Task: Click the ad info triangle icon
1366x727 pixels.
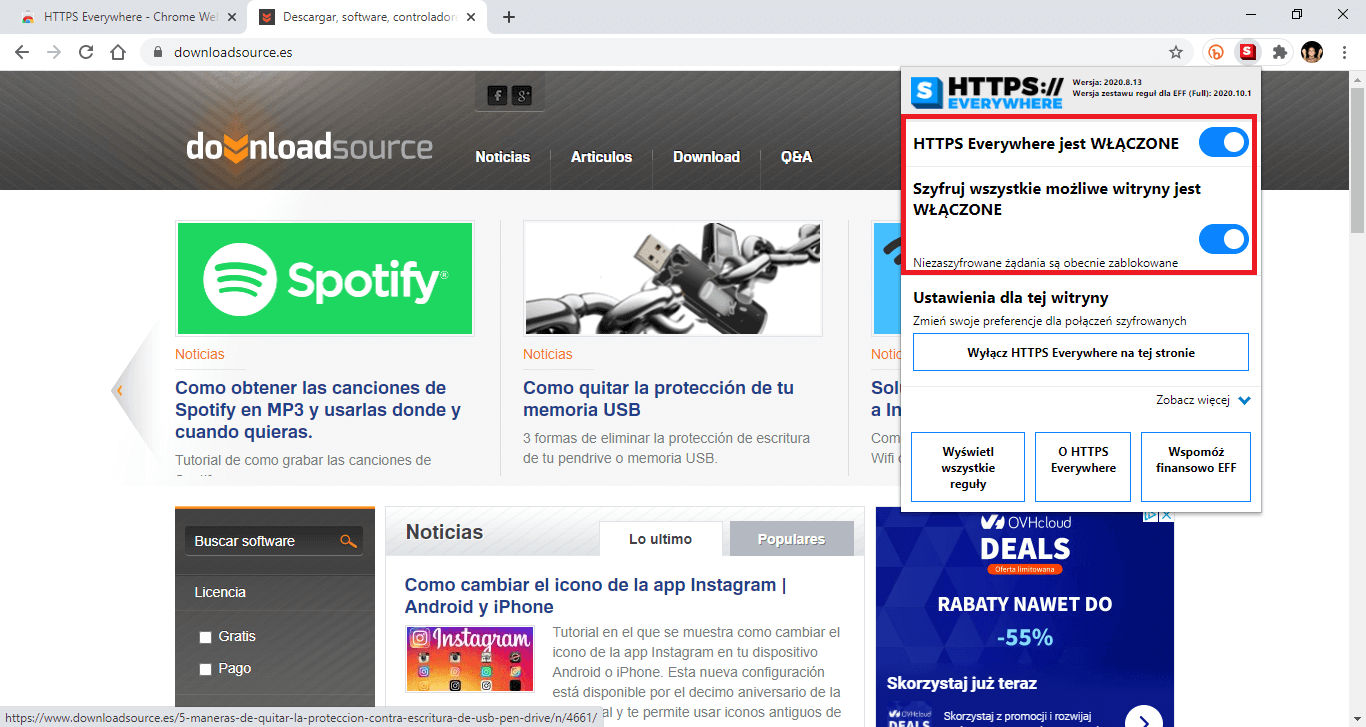Action: coord(1150,515)
